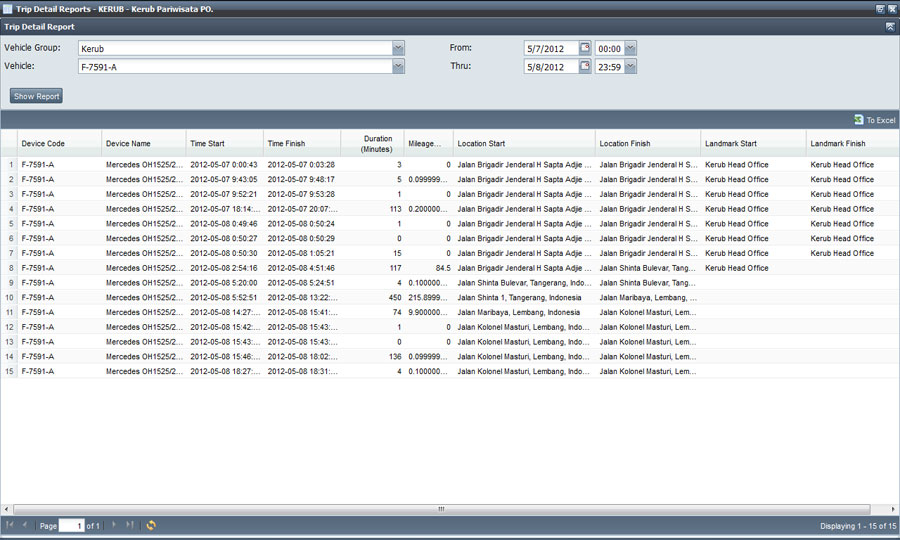Open the From date calendar picker

[585, 48]
